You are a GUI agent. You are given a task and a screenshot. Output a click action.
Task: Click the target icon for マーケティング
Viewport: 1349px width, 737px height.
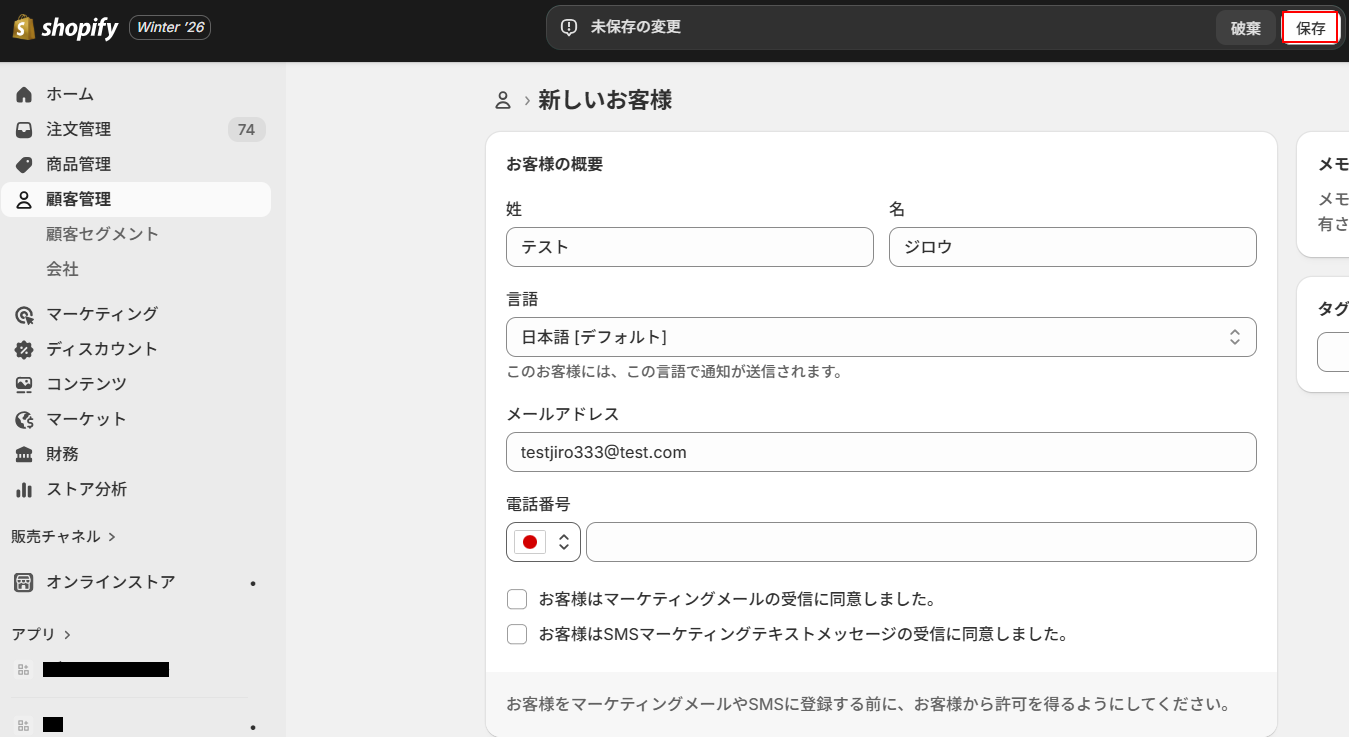pos(24,315)
